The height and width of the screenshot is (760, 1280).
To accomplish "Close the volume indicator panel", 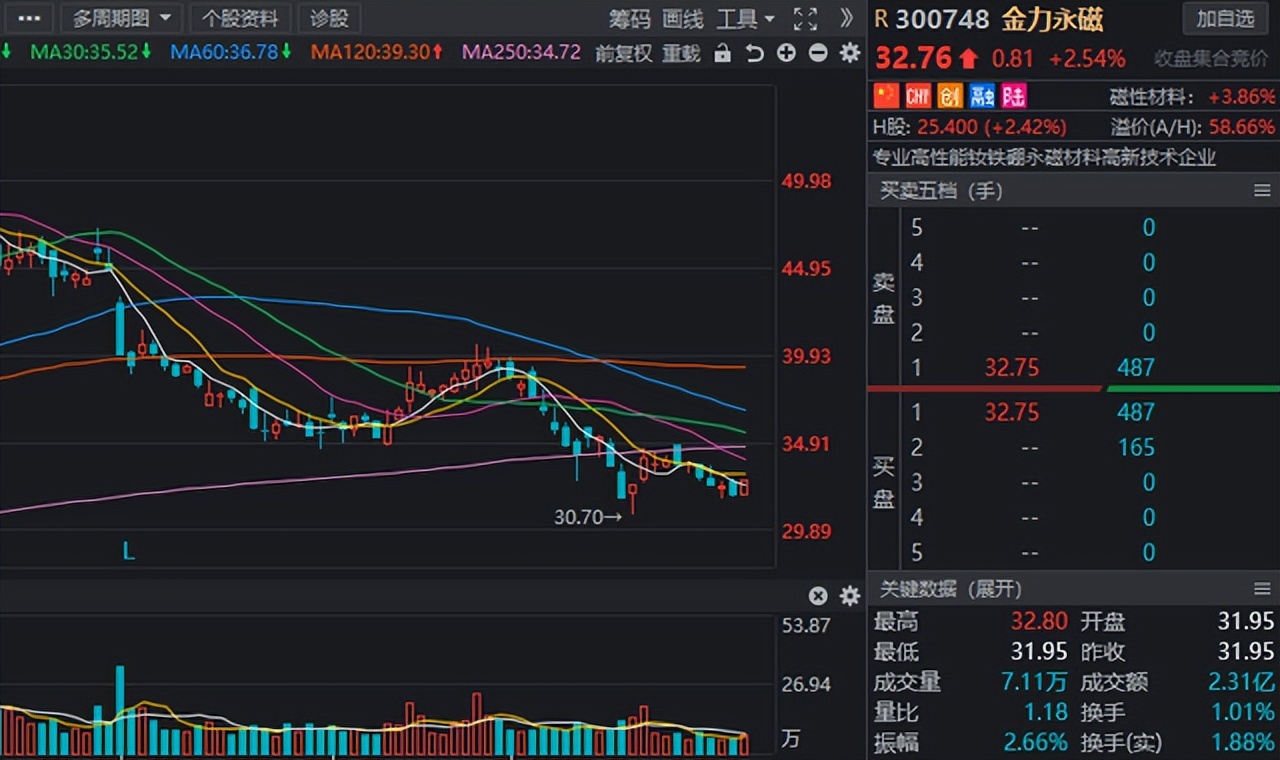I will 818,596.
